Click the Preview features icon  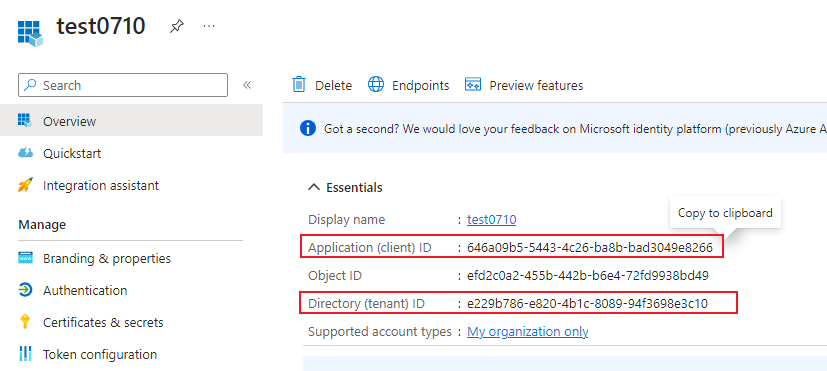[x=473, y=84]
